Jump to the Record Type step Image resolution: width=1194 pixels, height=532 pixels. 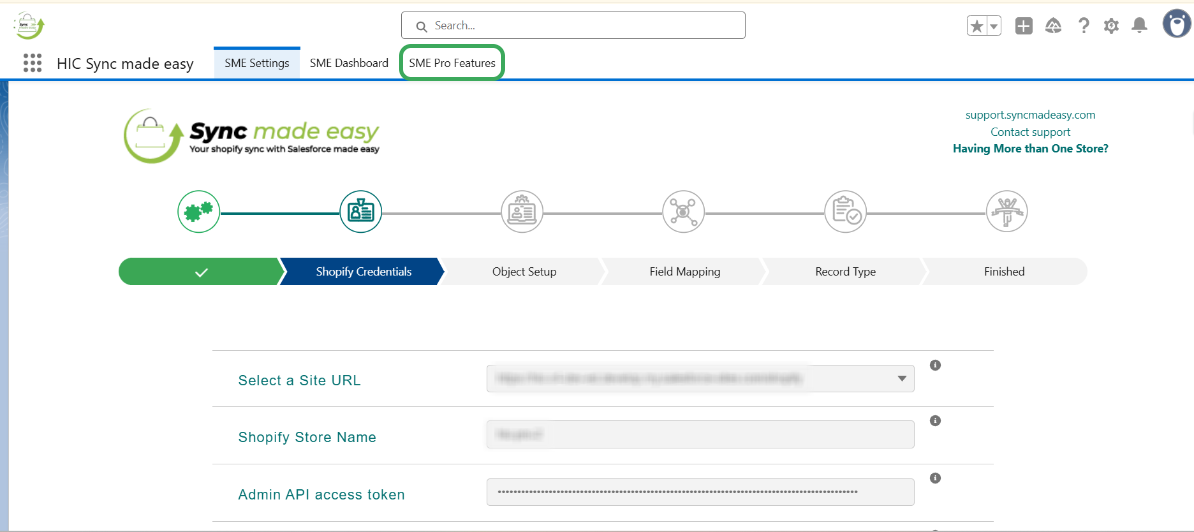click(845, 272)
